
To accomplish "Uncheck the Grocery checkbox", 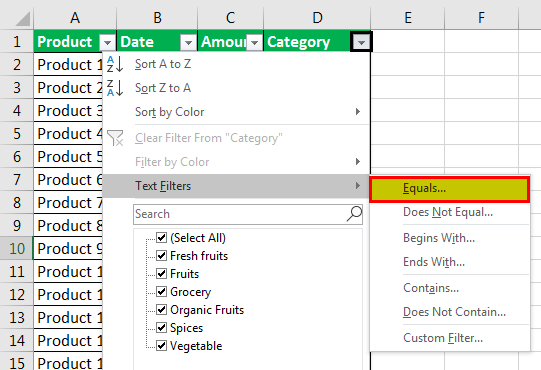I will pos(161,291).
